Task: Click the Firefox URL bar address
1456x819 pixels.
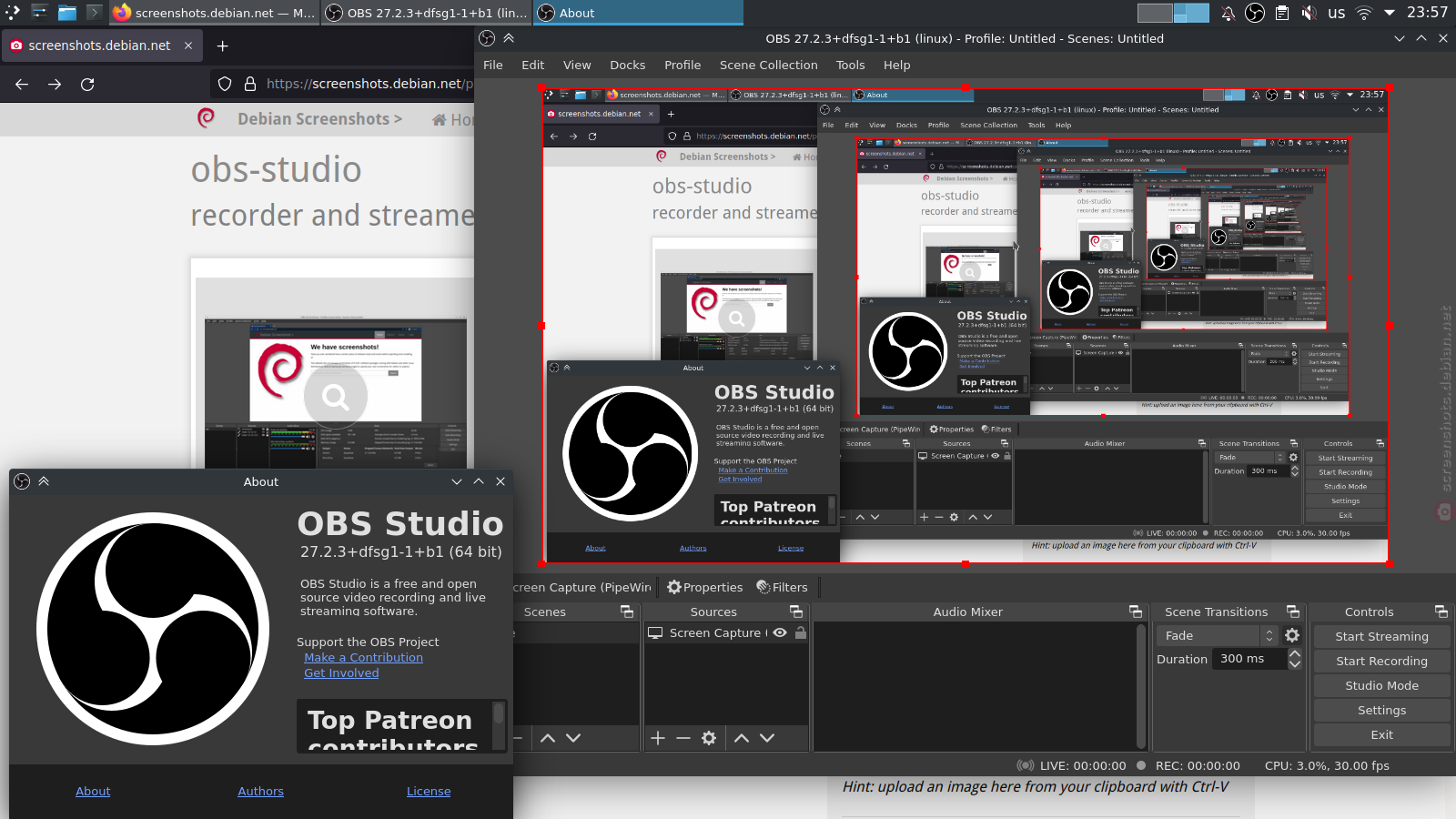Action: point(369,84)
